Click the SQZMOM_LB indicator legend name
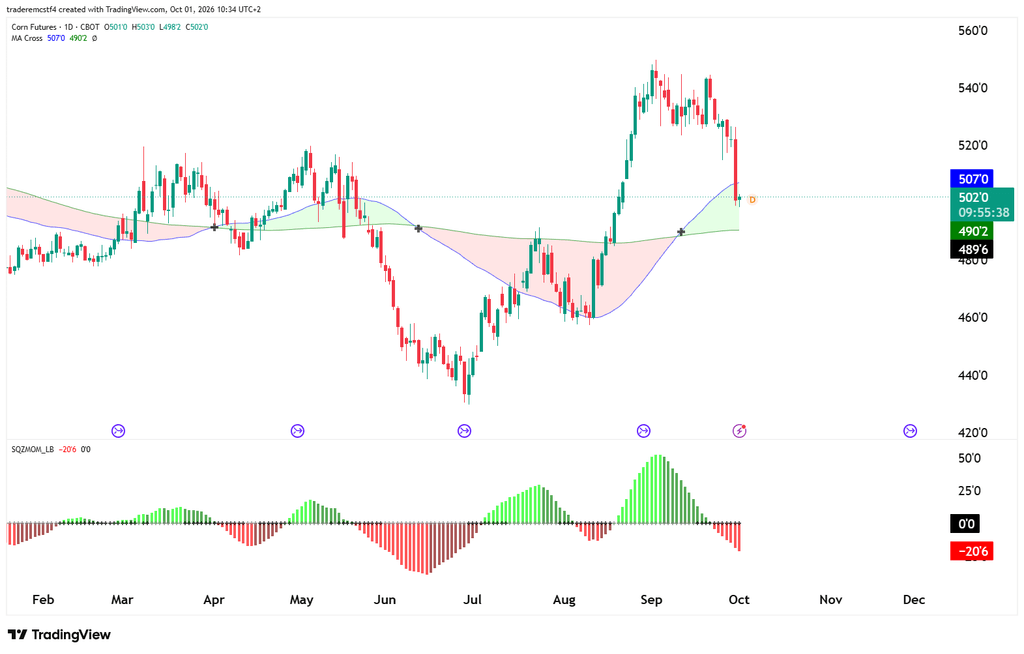The width and height of the screenshot is (1024, 654). point(33,450)
